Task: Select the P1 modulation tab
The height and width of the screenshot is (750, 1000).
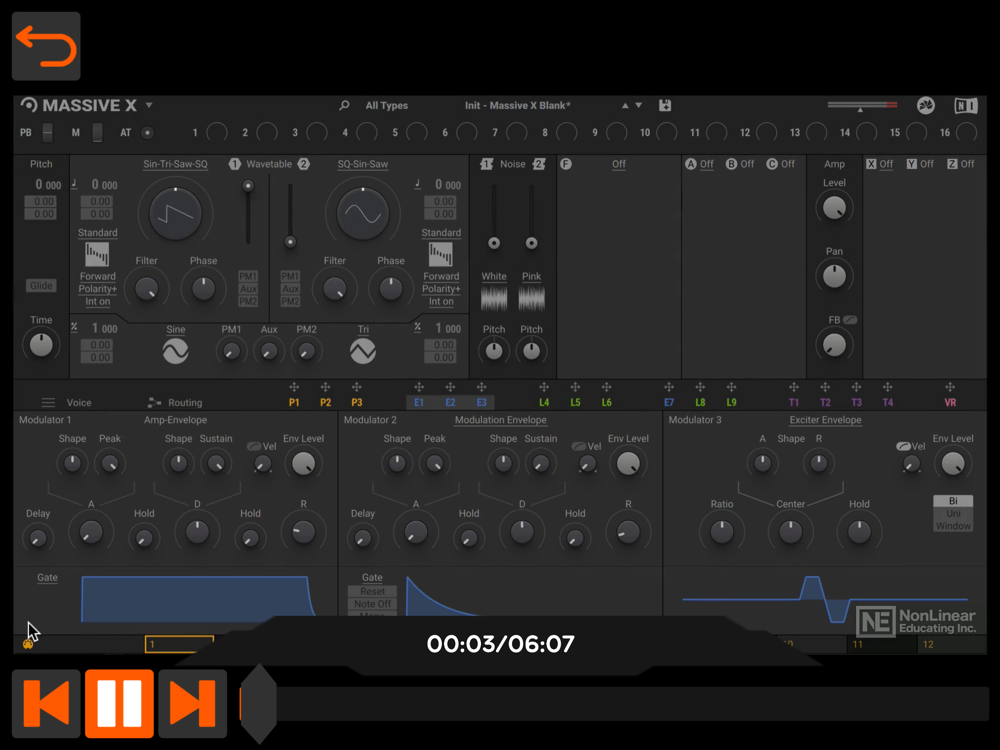Action: [294, 402]
